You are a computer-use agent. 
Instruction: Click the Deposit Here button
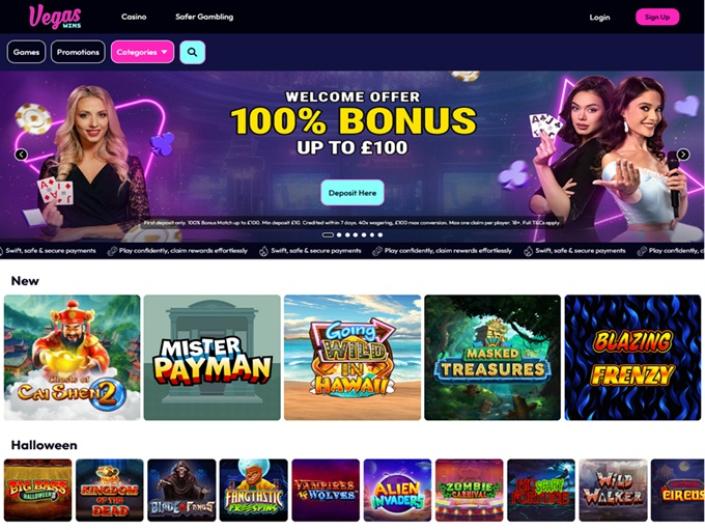click(352, 193)
